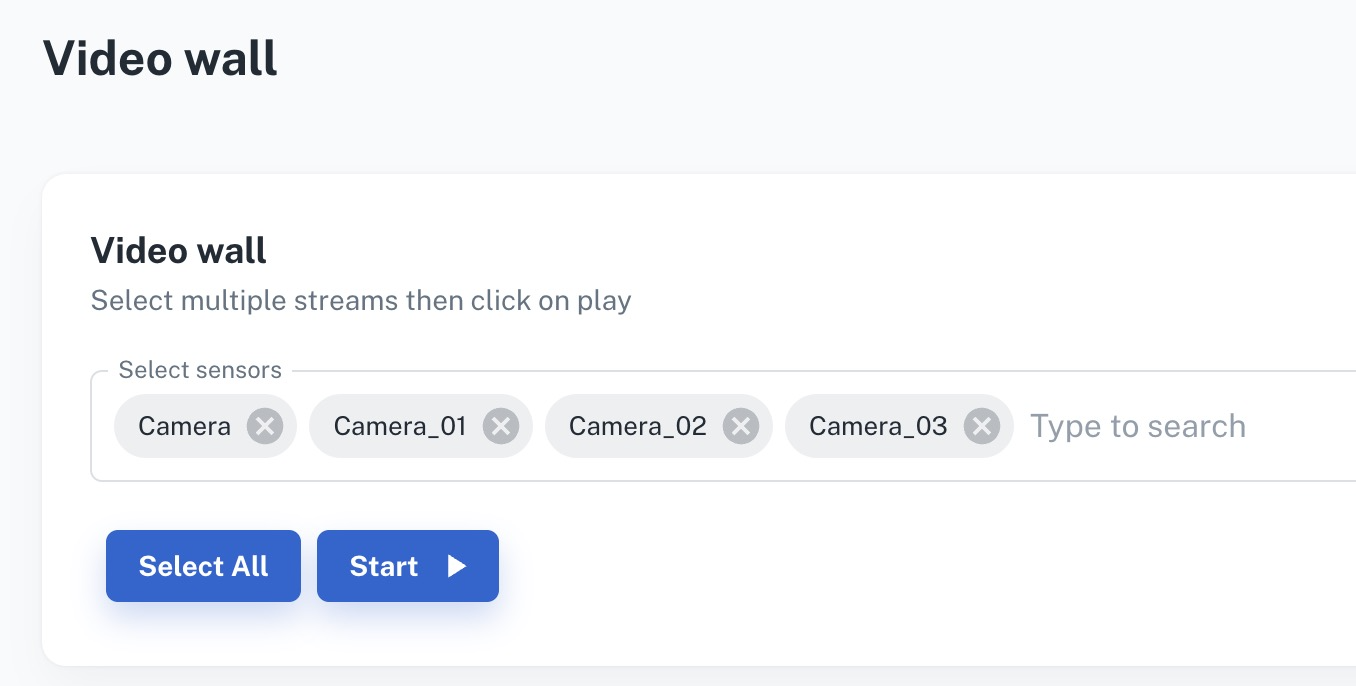
Task: Remove the Camera_01 sensor chip
Action: pyautogui.click(x=500, y=427)
